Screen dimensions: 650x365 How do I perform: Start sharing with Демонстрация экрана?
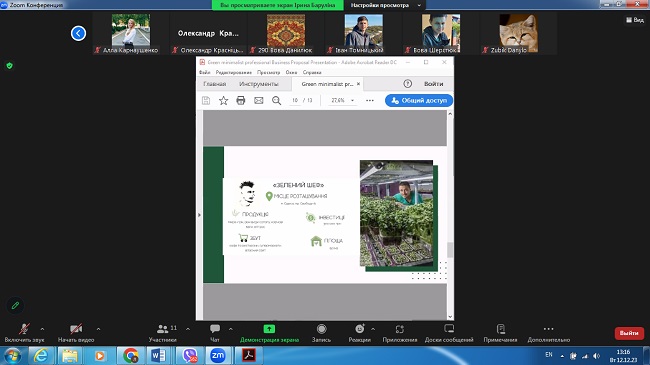pos(269,333)
